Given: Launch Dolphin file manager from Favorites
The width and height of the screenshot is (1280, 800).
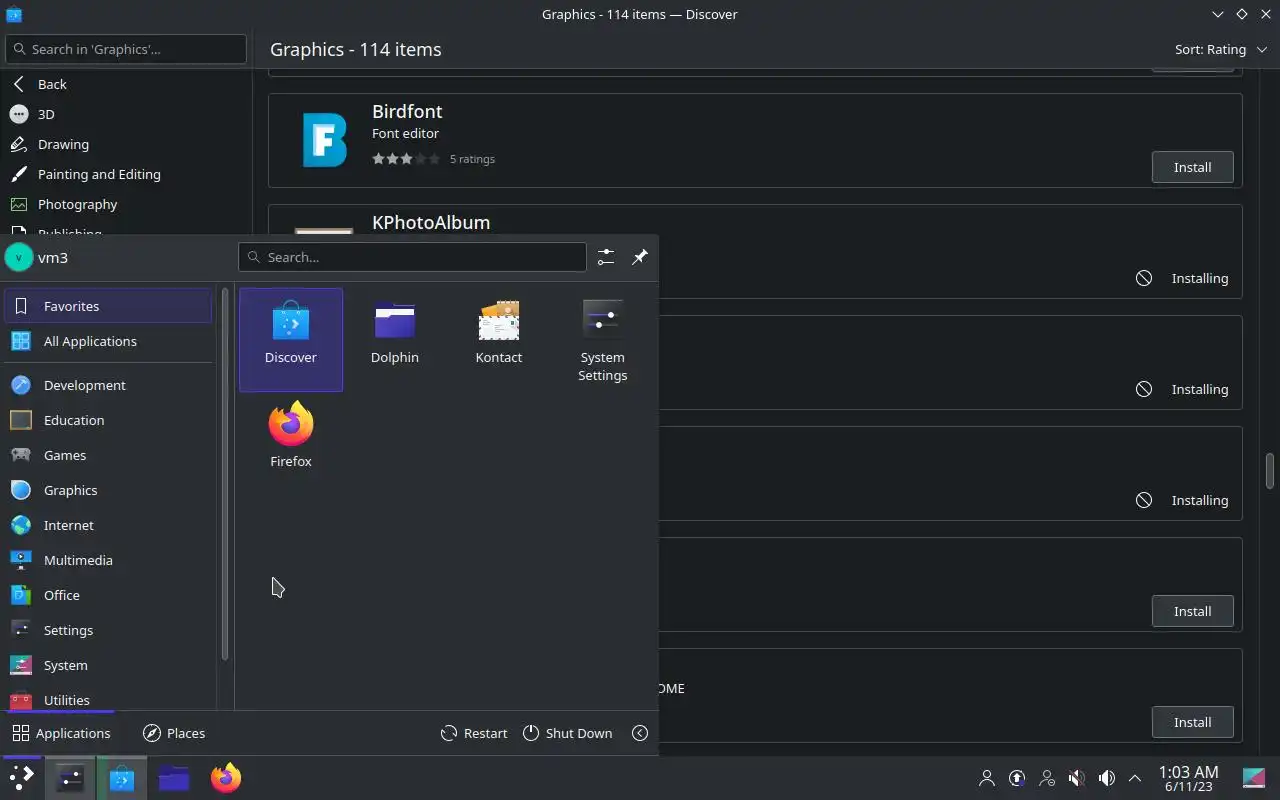Looking at the screenshot, I should click(395, 339).
